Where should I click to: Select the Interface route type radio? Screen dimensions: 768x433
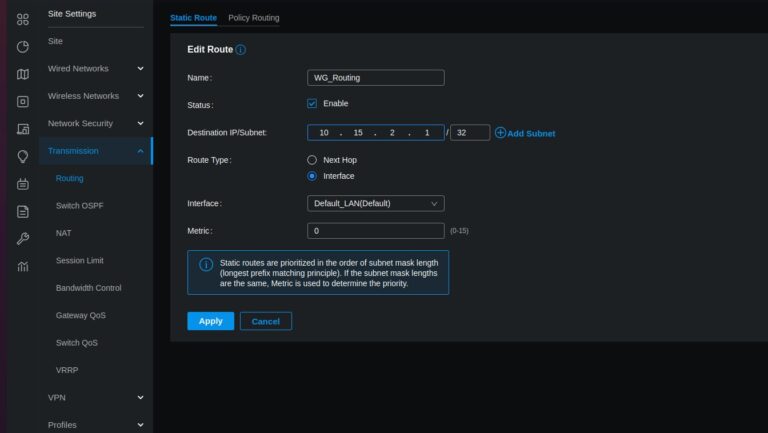312,176
